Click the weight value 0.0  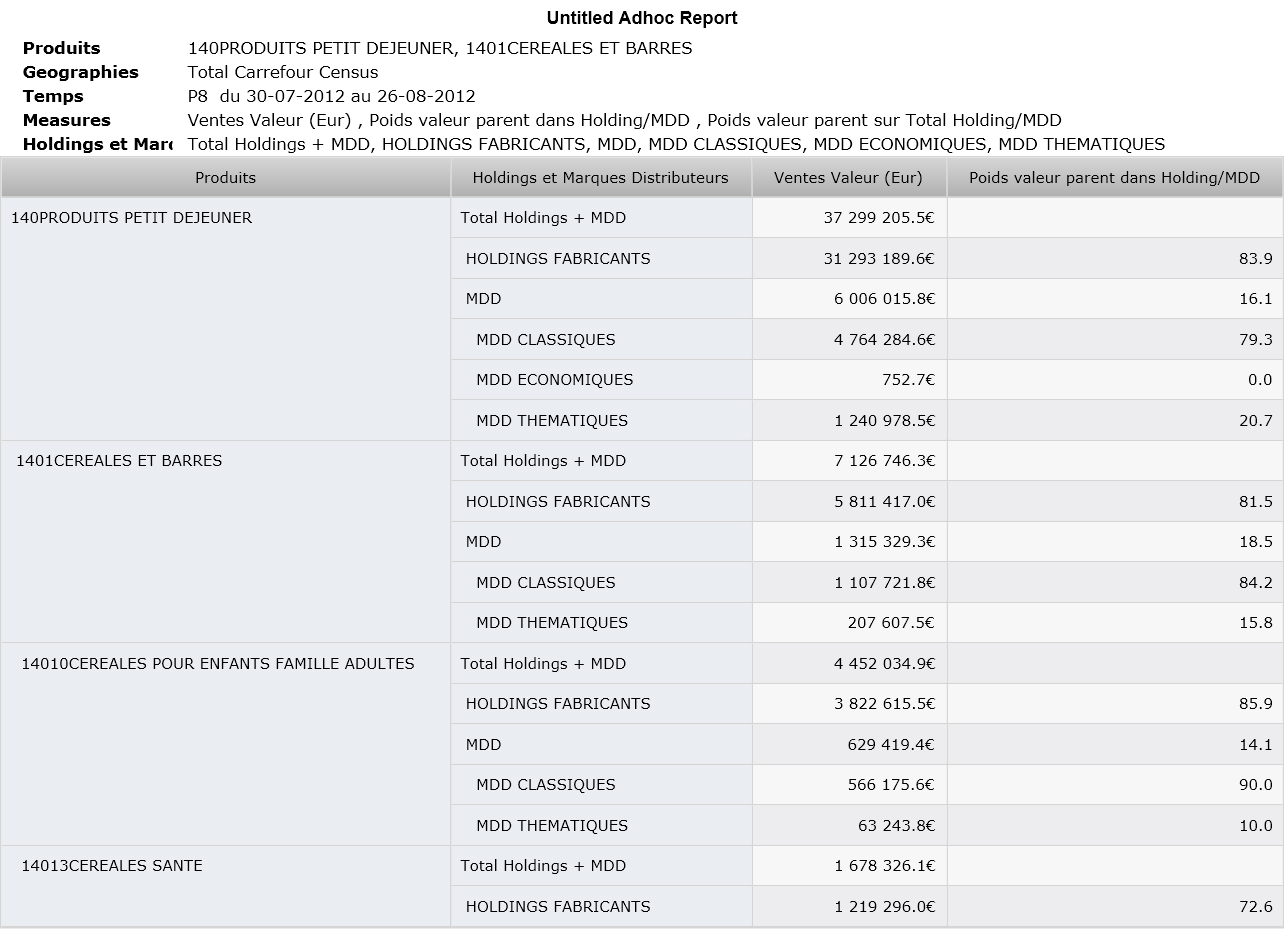[1260, 380]
